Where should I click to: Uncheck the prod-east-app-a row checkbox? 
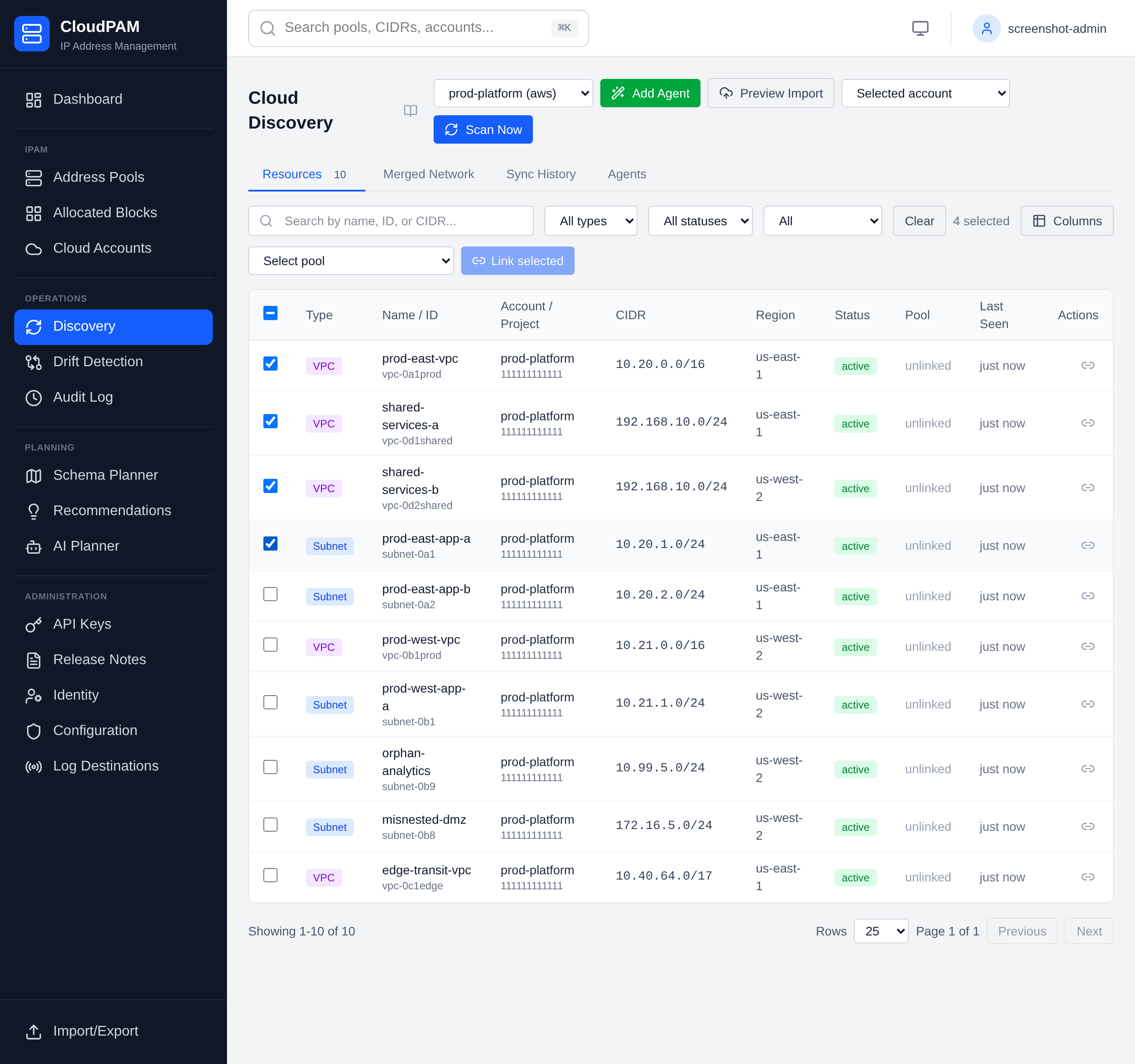(x=270, y=544)
